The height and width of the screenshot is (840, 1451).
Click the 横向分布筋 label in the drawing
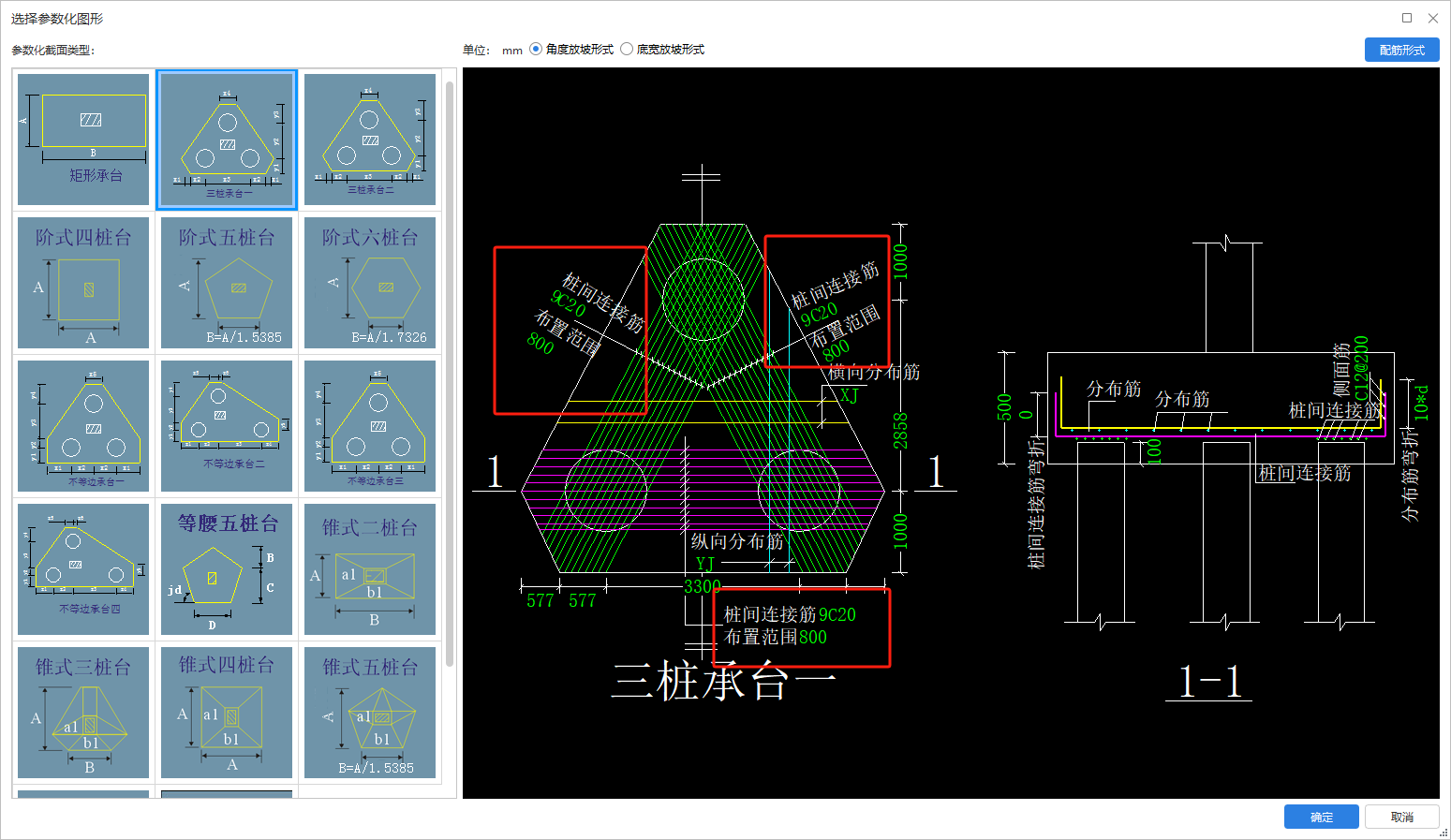pyautogui.click(x=874, y=372)
